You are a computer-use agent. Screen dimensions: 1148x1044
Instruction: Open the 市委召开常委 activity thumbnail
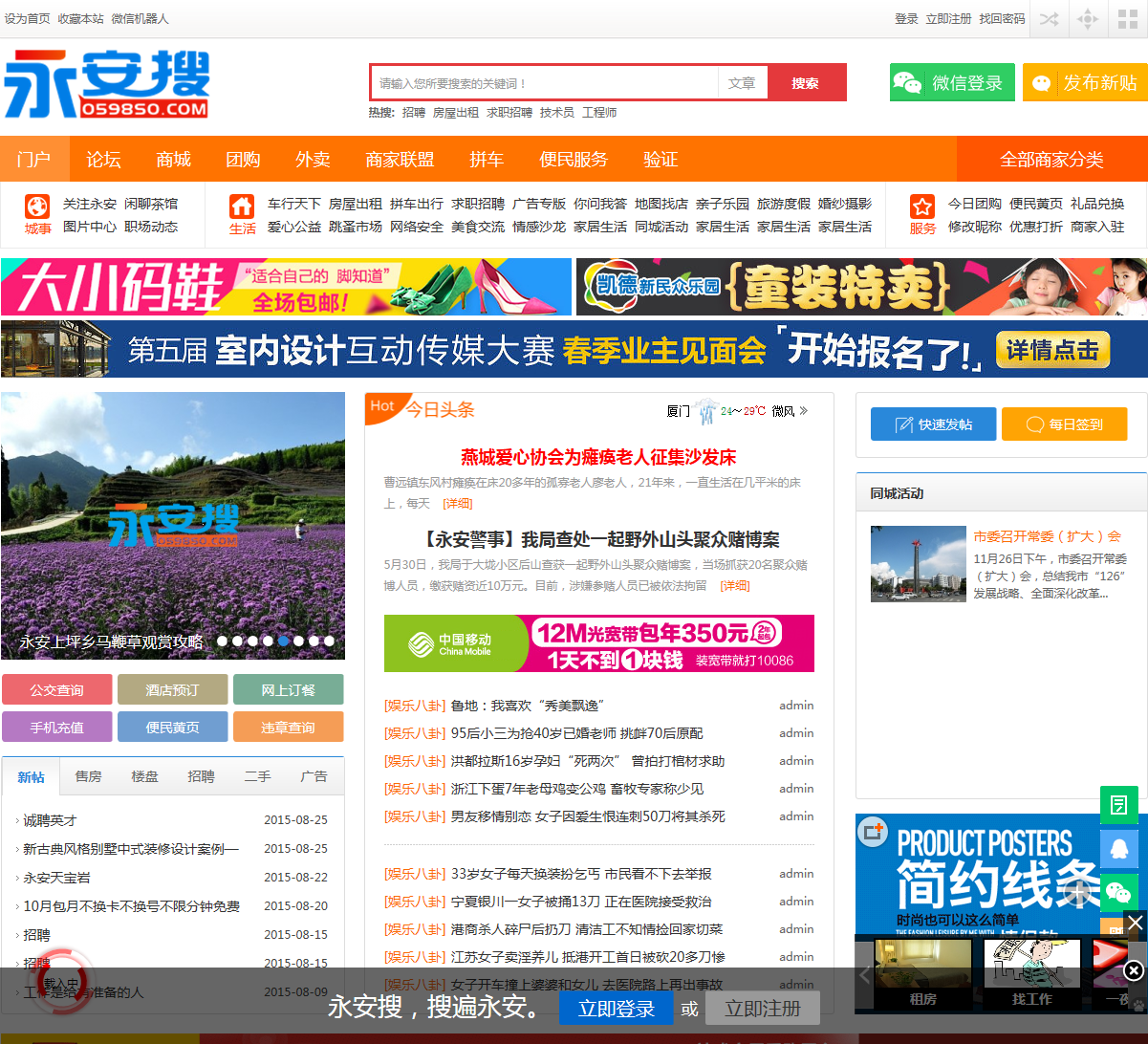coord(919,564)
